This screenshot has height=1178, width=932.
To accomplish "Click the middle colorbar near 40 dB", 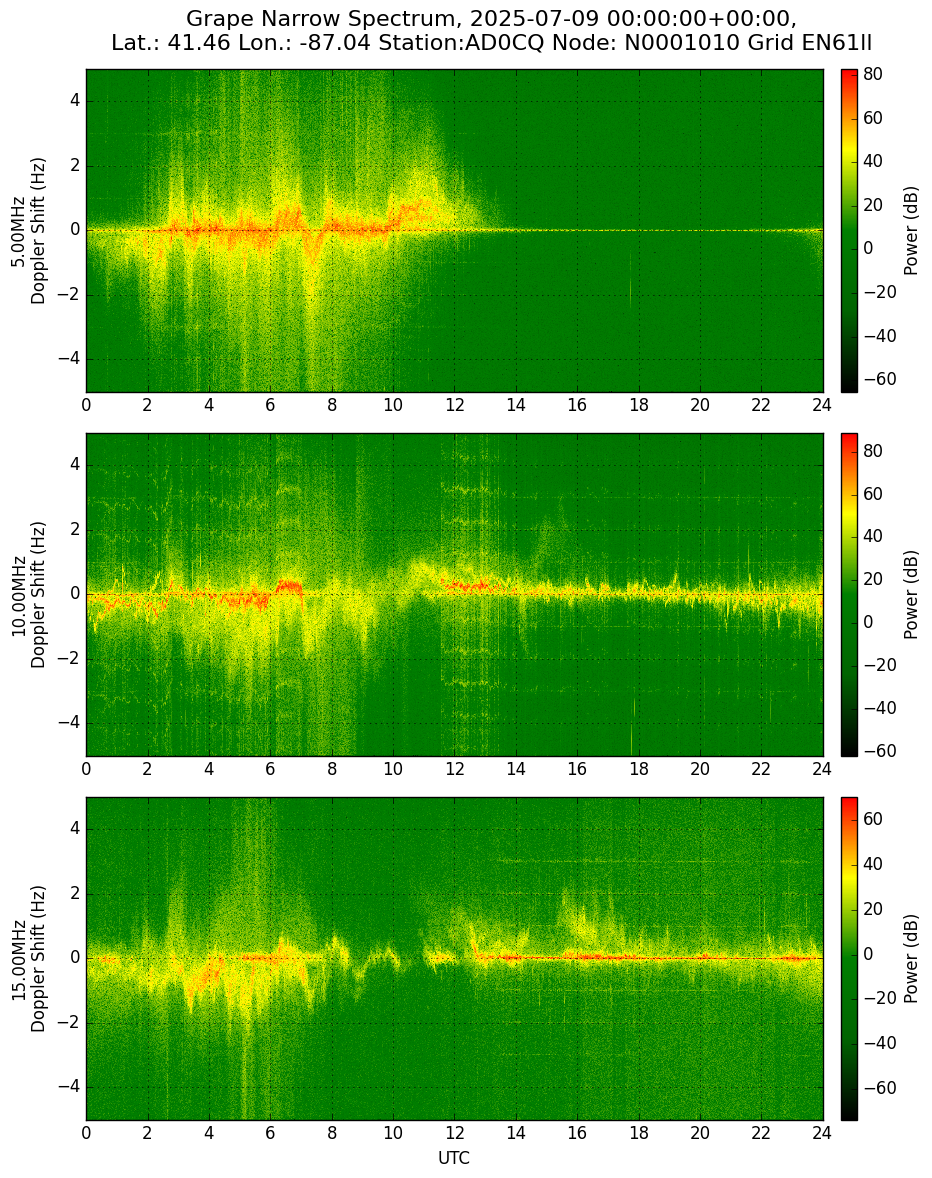I will pyautogui.click(x=849, y=536).
